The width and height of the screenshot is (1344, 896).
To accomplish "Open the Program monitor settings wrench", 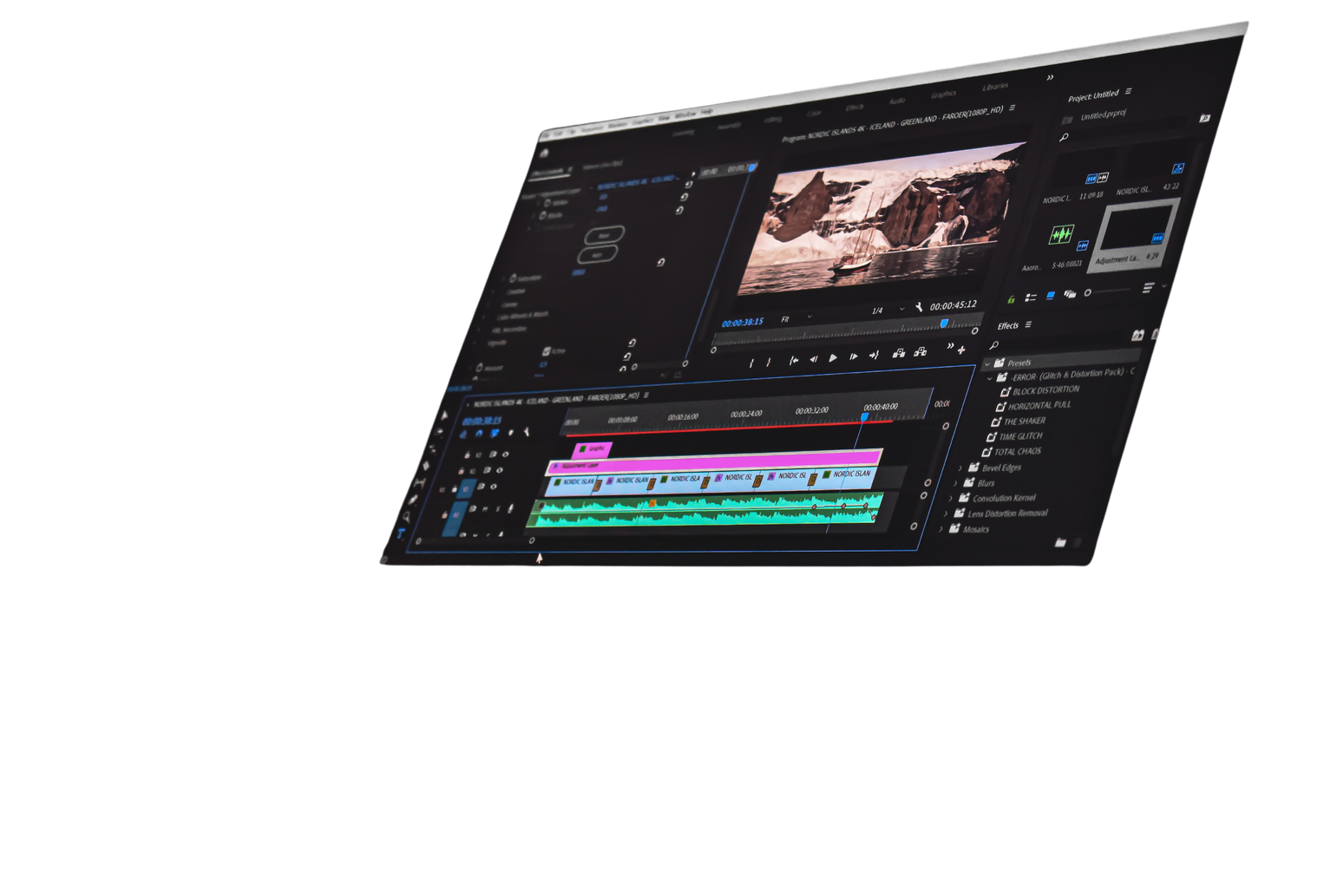I will (919, 306).
